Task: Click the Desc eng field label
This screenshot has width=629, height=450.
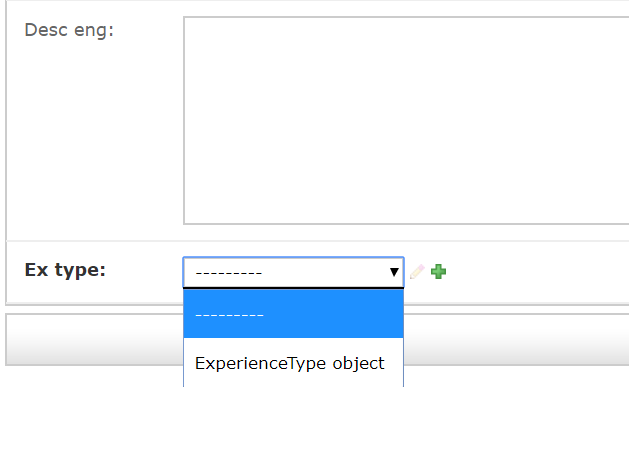Action: click(69, 30)
